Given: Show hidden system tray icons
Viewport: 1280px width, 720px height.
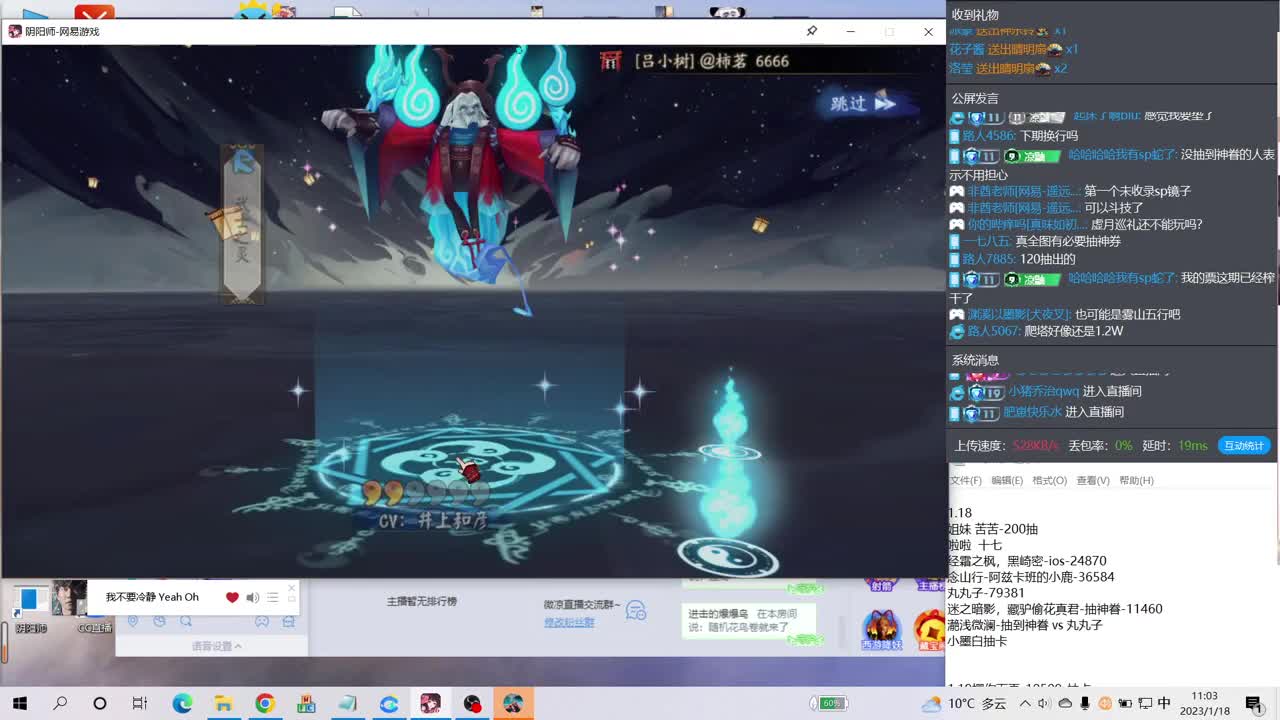Looking at the screenshot, I should (1025, 703).
